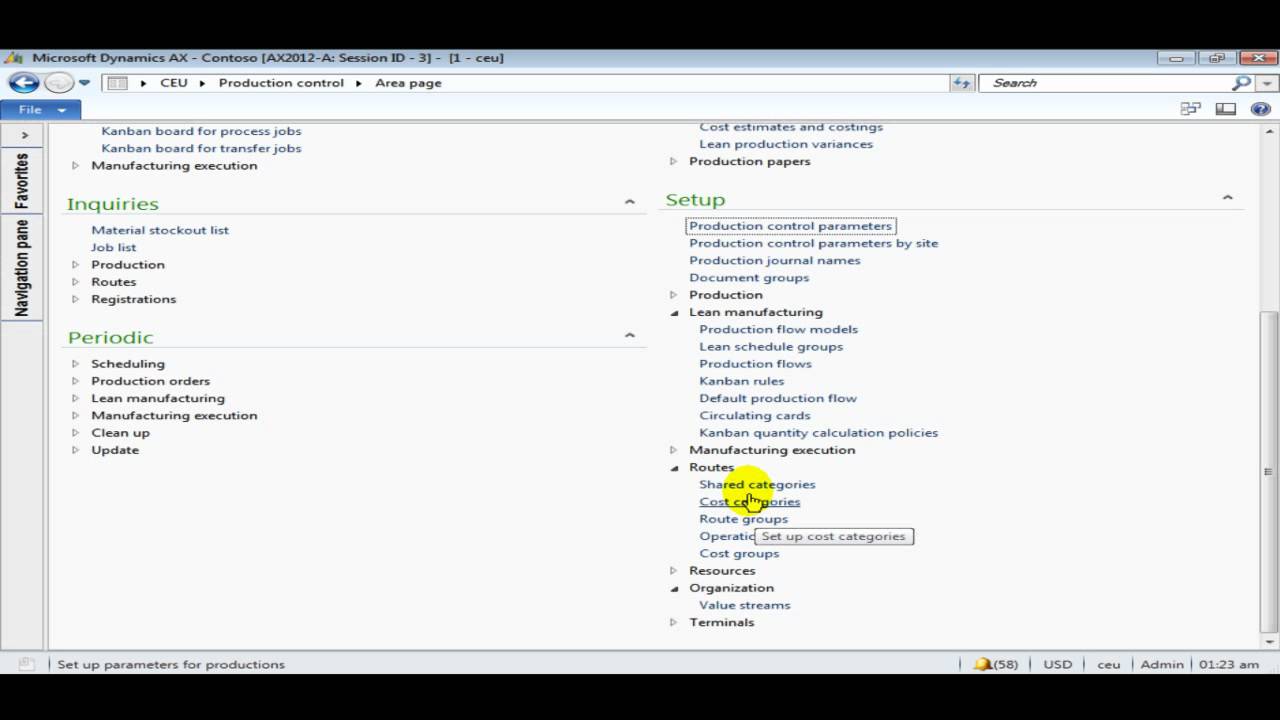Click the View layout icon near Help

click(1225, 109)
